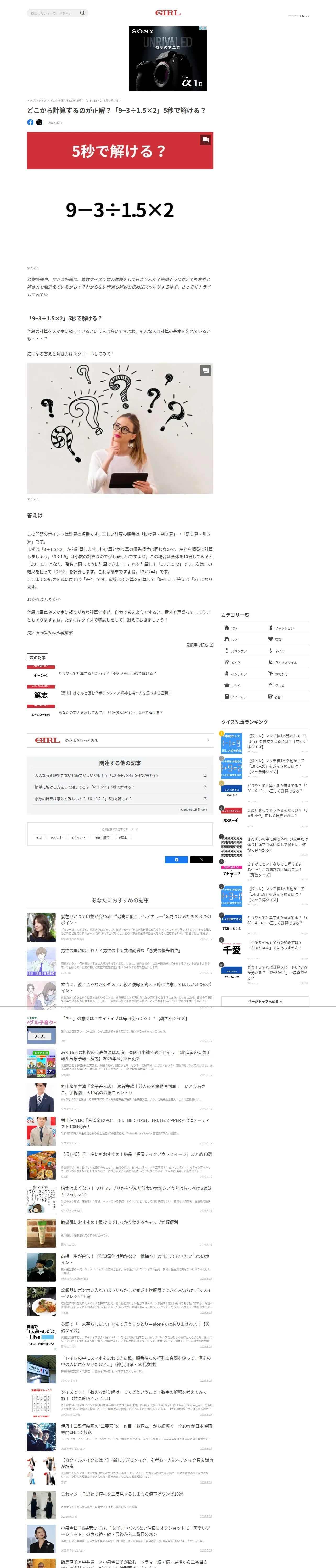Share article with the Facebook icon under title

pos(31,122)
